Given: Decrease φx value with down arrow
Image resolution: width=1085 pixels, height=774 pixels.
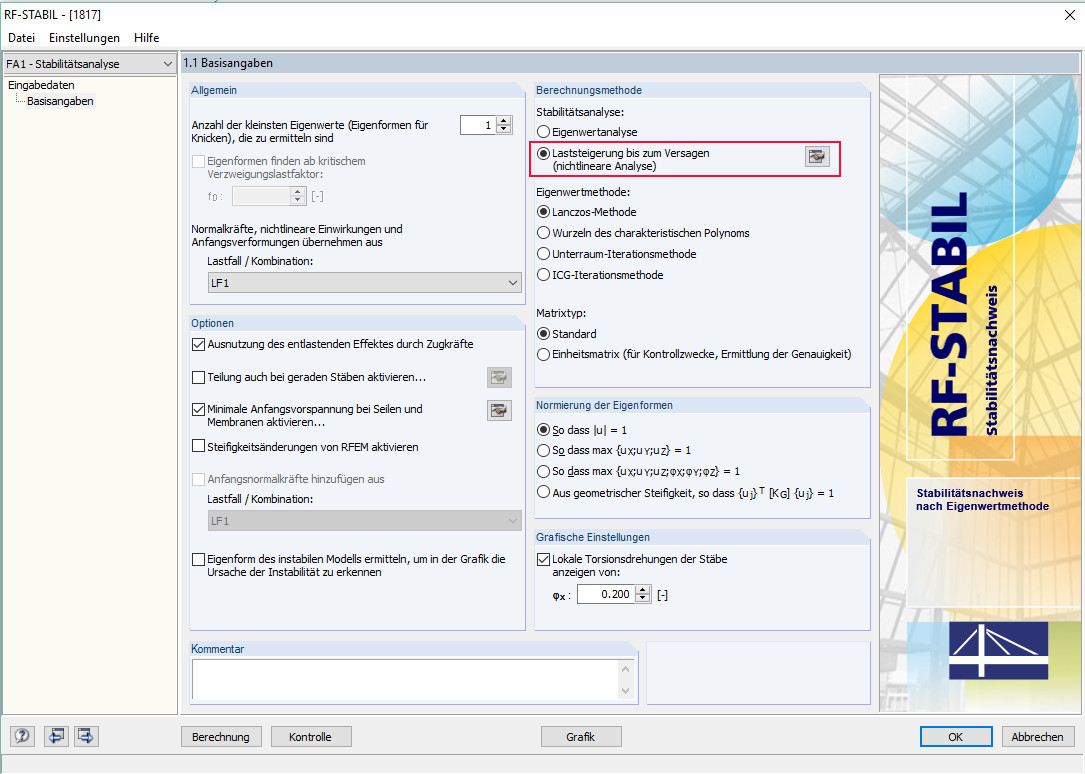Looking at the screenshot, I should [644, 598].
